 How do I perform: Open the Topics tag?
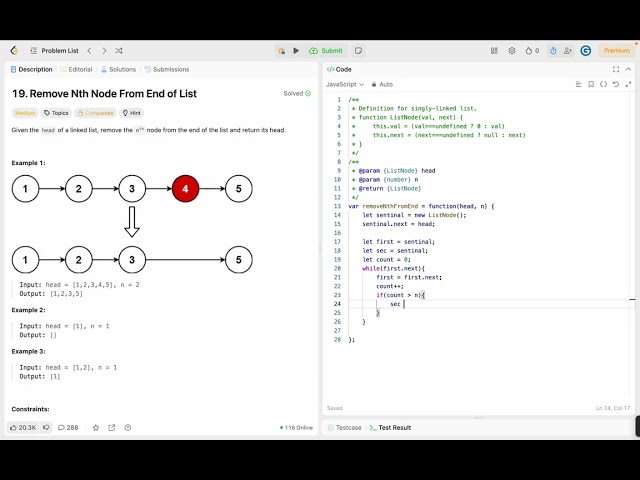(x=56, y=113)
